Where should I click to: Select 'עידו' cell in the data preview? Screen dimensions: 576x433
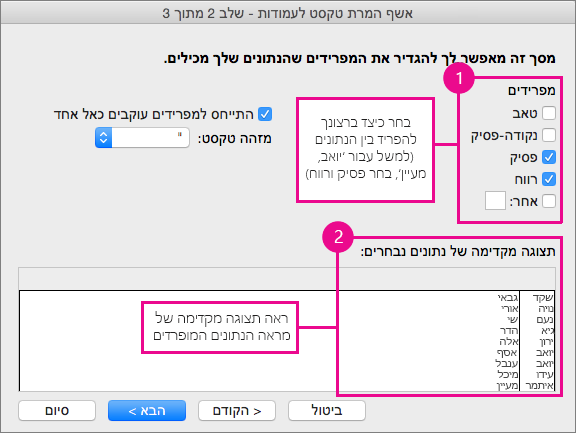pos(544,375)
